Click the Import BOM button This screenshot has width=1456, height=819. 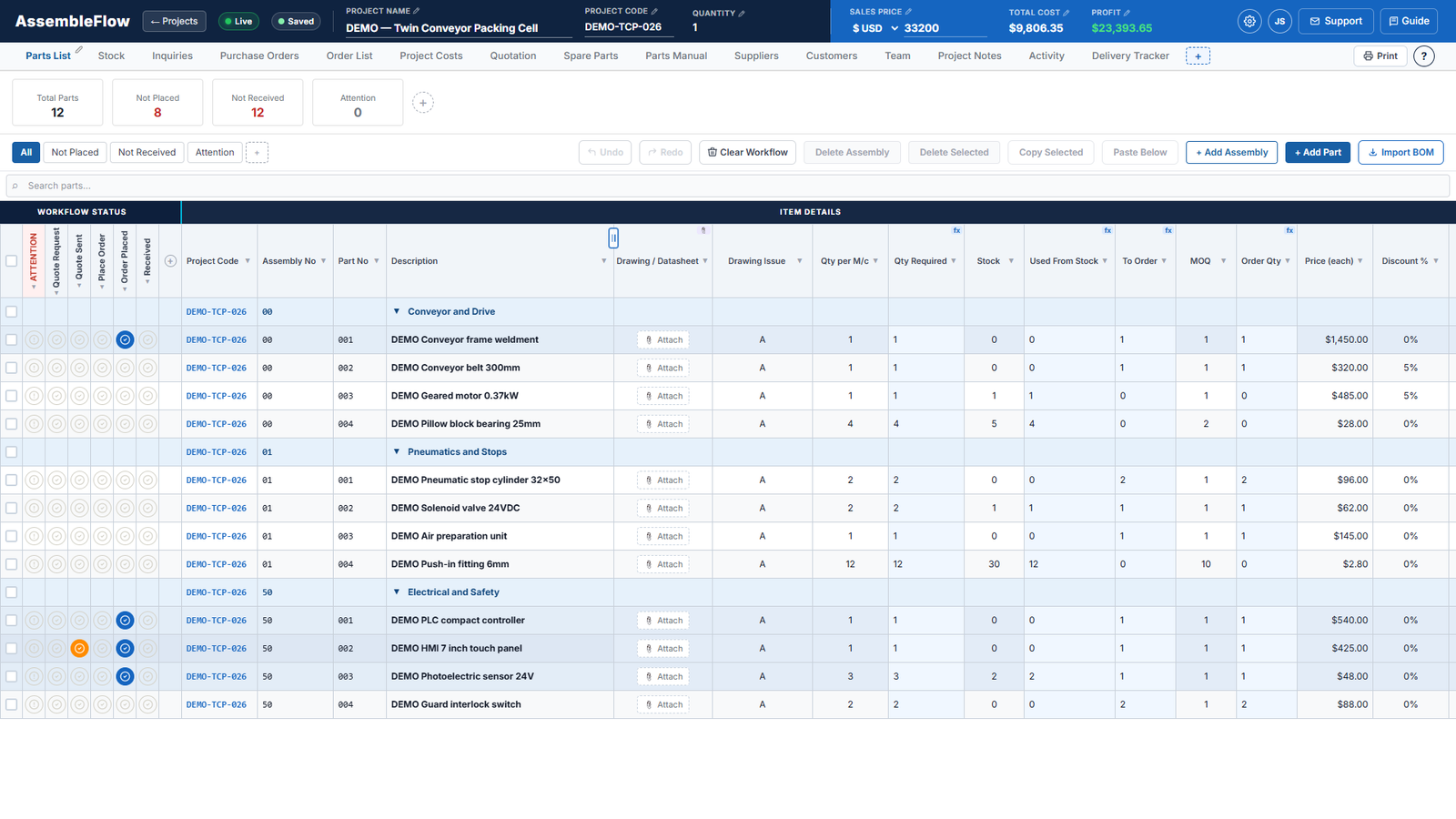tap(1400, 153)
